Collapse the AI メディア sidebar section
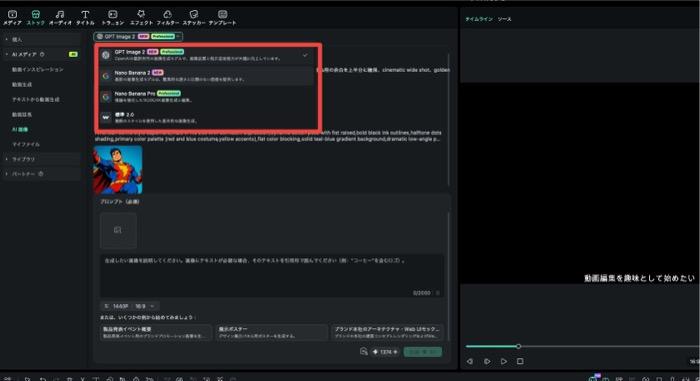 point(41,54)
